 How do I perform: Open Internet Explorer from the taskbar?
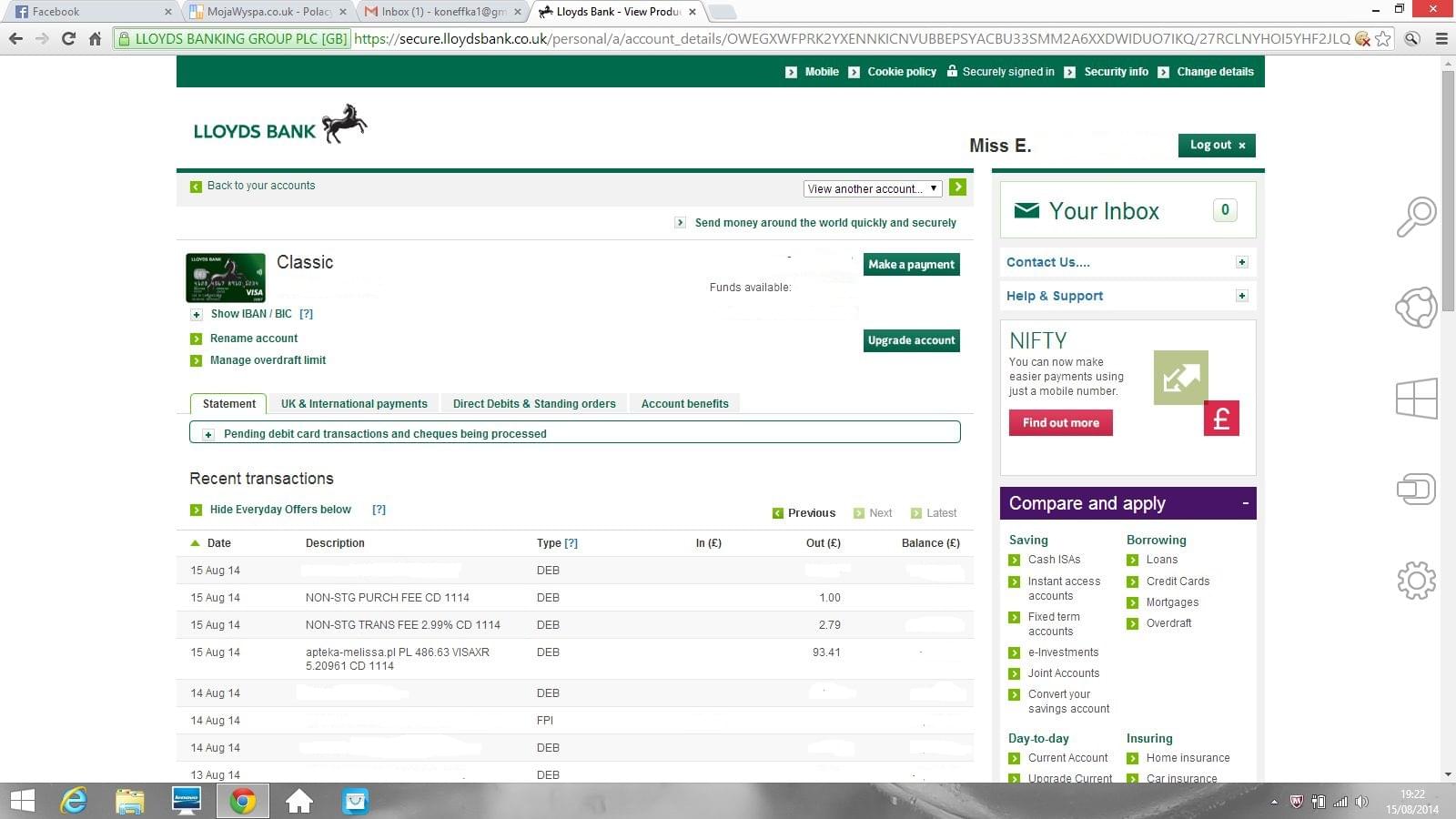(x=73, y=801)
